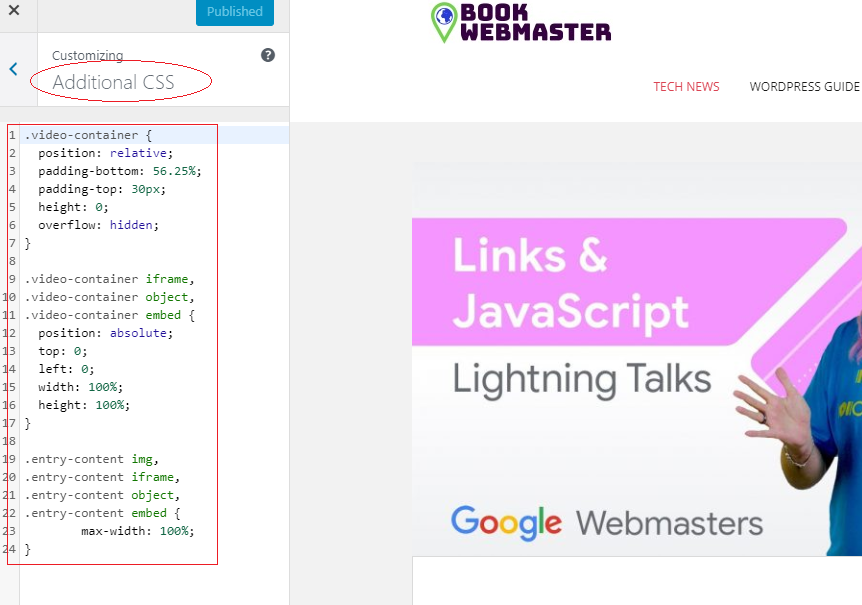Viewport: 862px width, 605px height.
Task: Click the Book Webmaster logo
Action: 521,23
